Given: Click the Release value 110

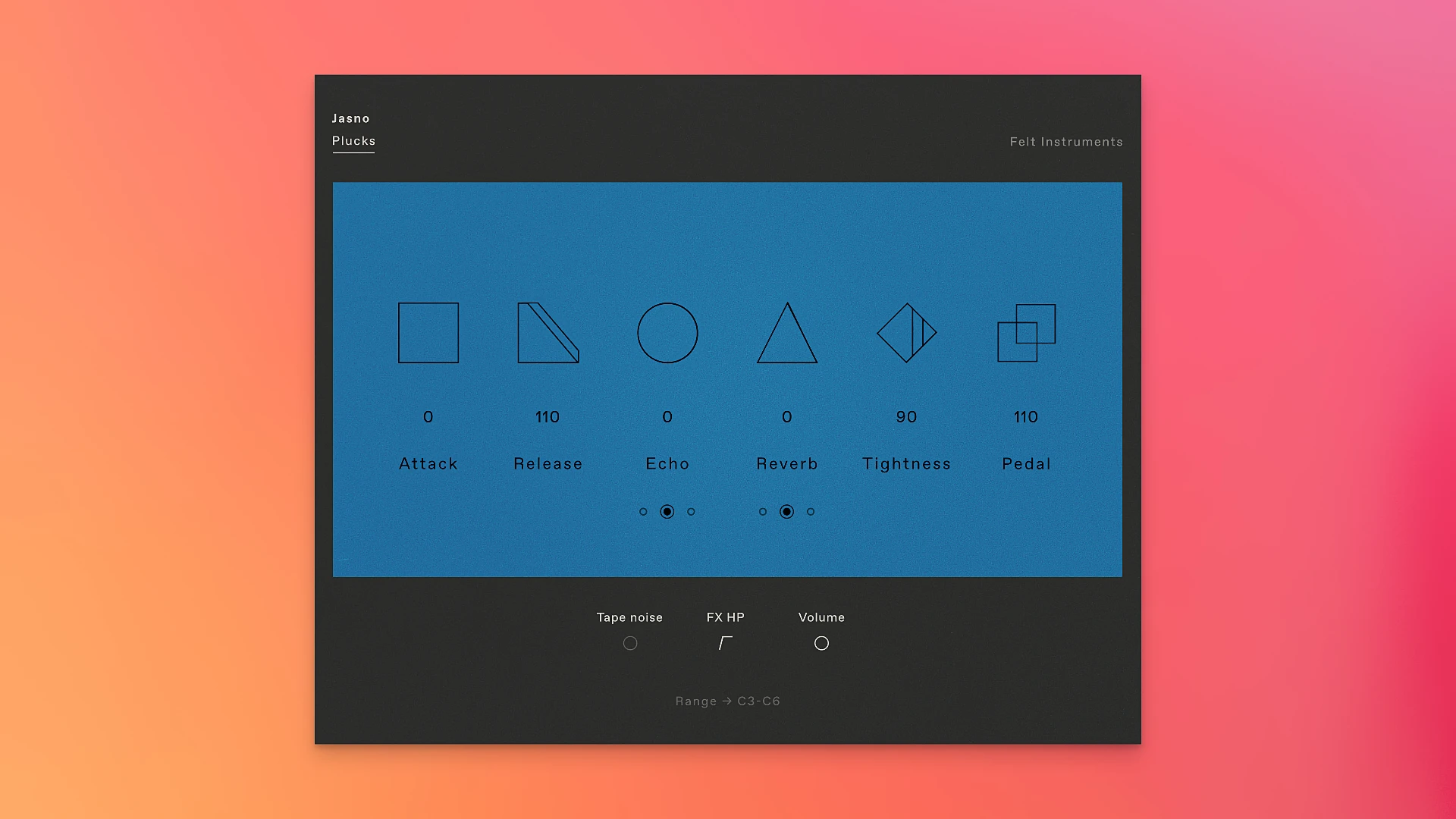Looking at the screenshot, I should (548, 417).
